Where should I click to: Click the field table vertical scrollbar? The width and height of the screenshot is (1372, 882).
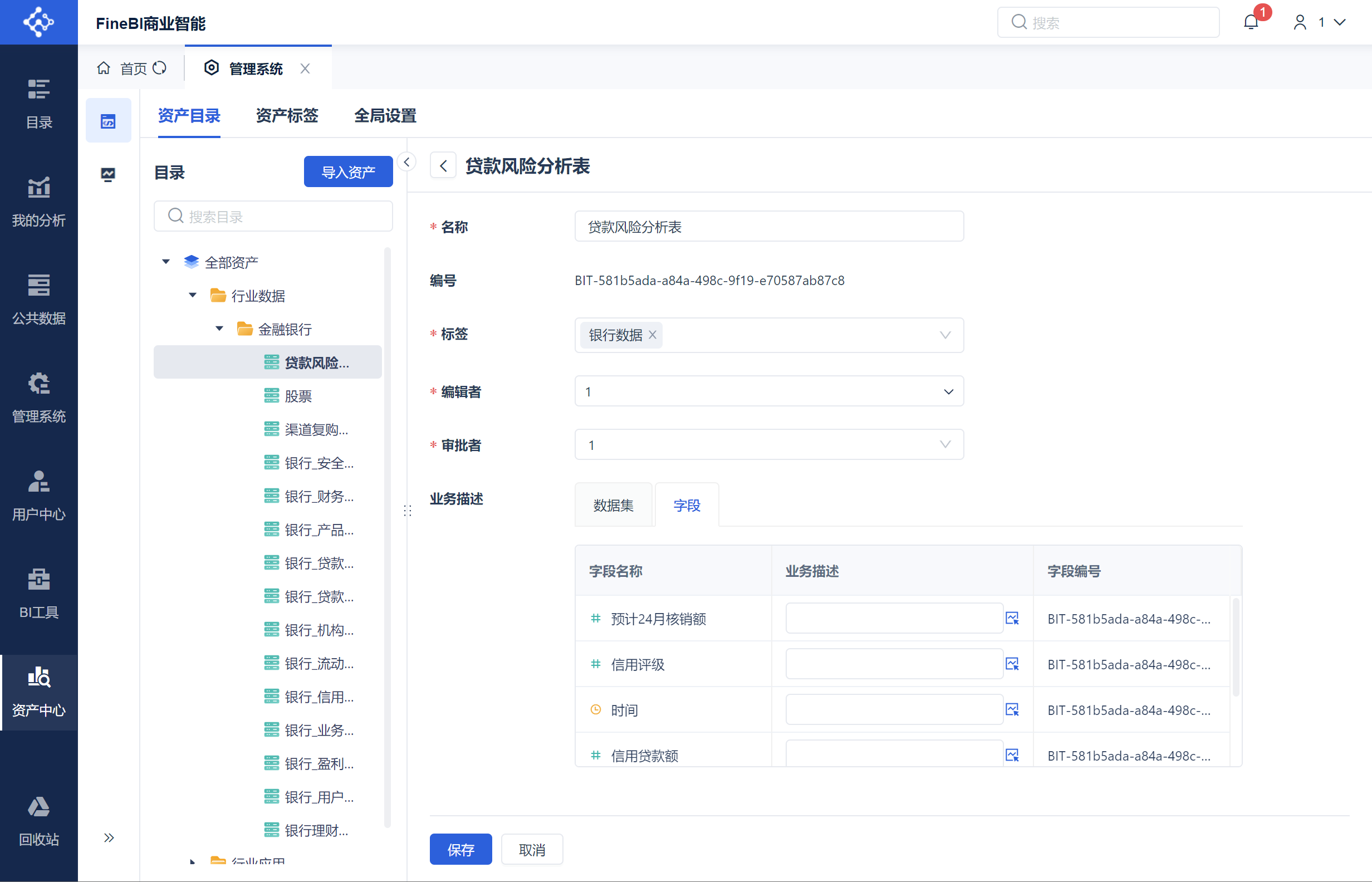pyautogui.click(x=1236, y=647)
